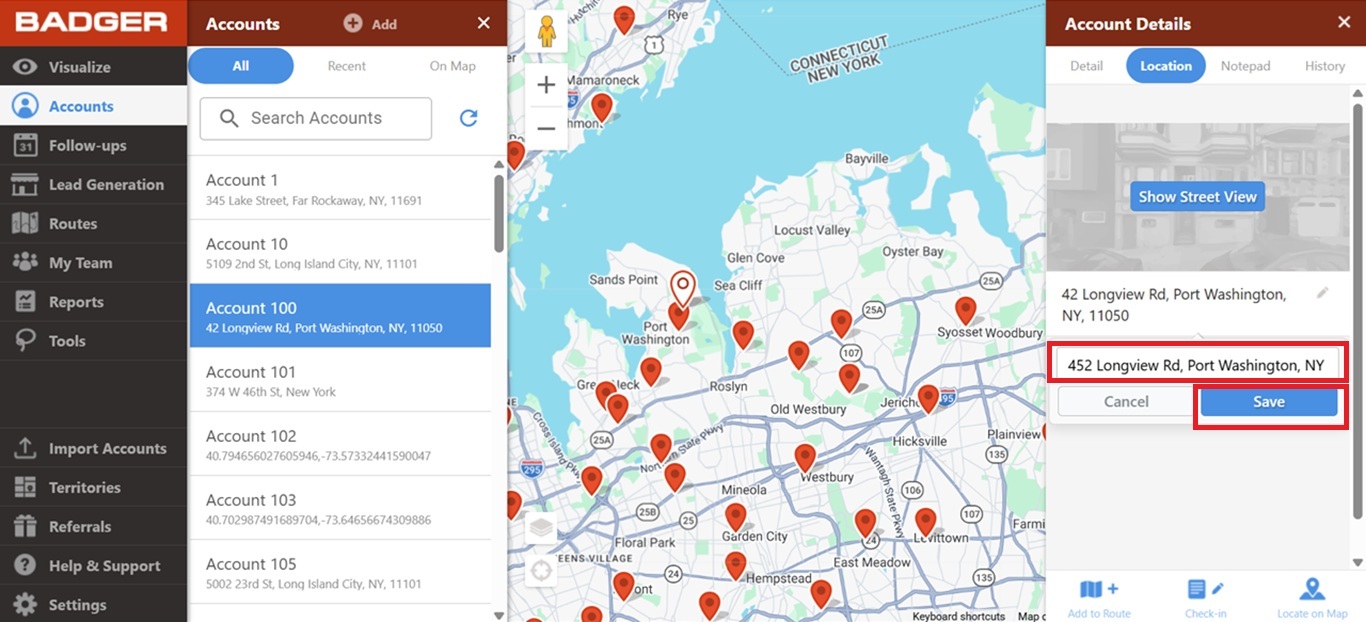Open the Tools lasso icon

point(25,341)
